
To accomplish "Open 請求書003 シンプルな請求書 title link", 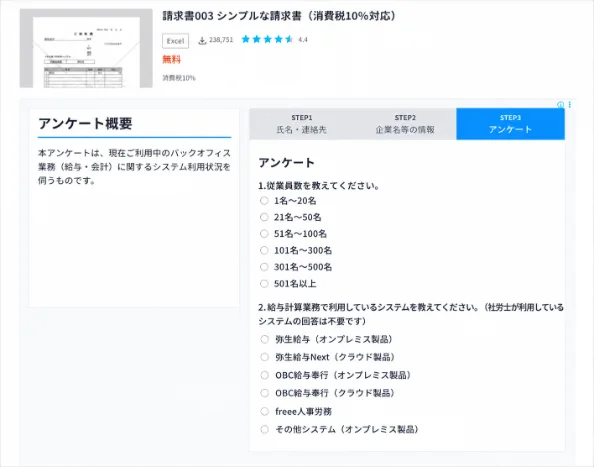I will click(x=280, y=16).
